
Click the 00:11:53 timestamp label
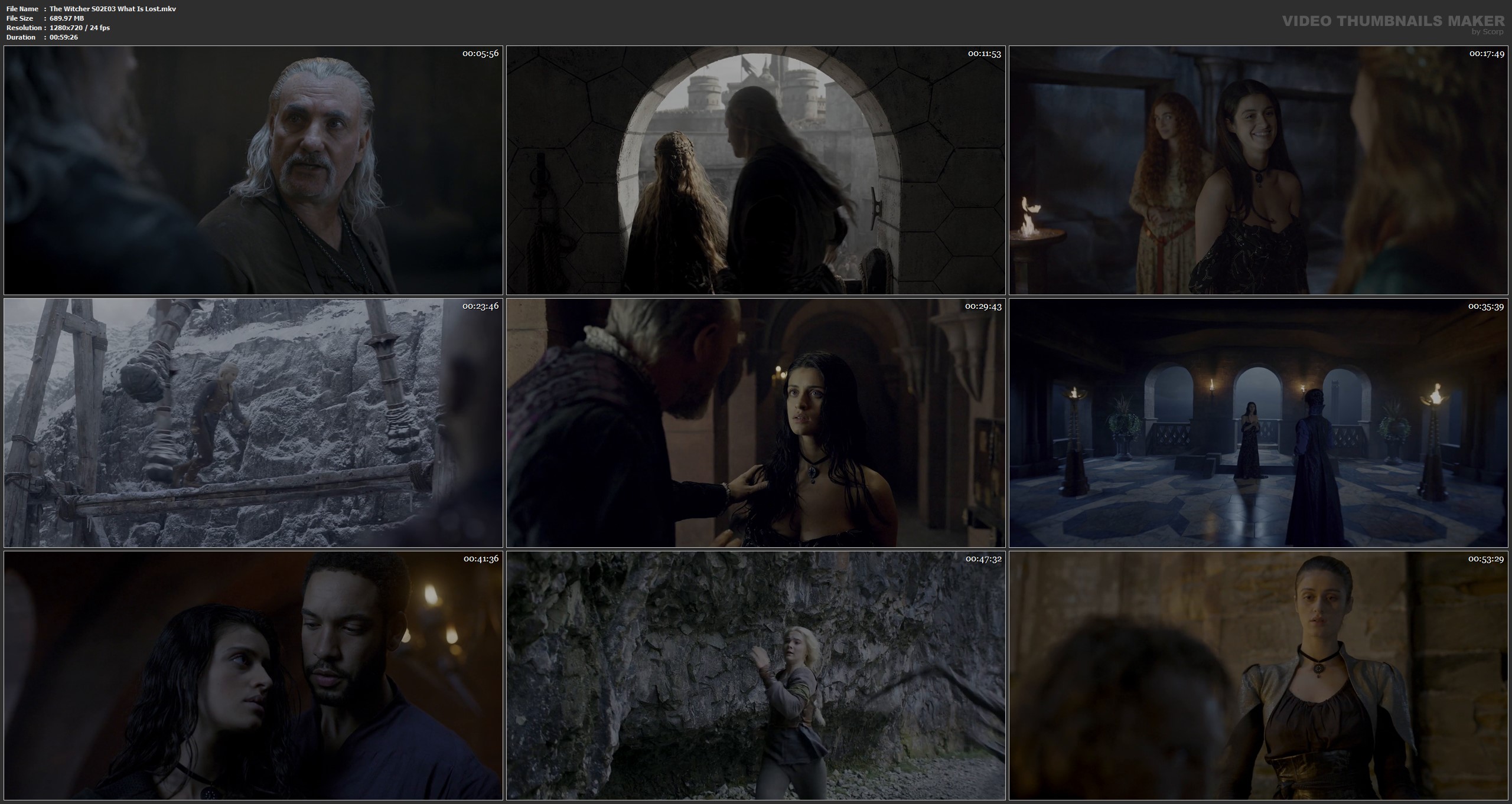pos(984,54)
